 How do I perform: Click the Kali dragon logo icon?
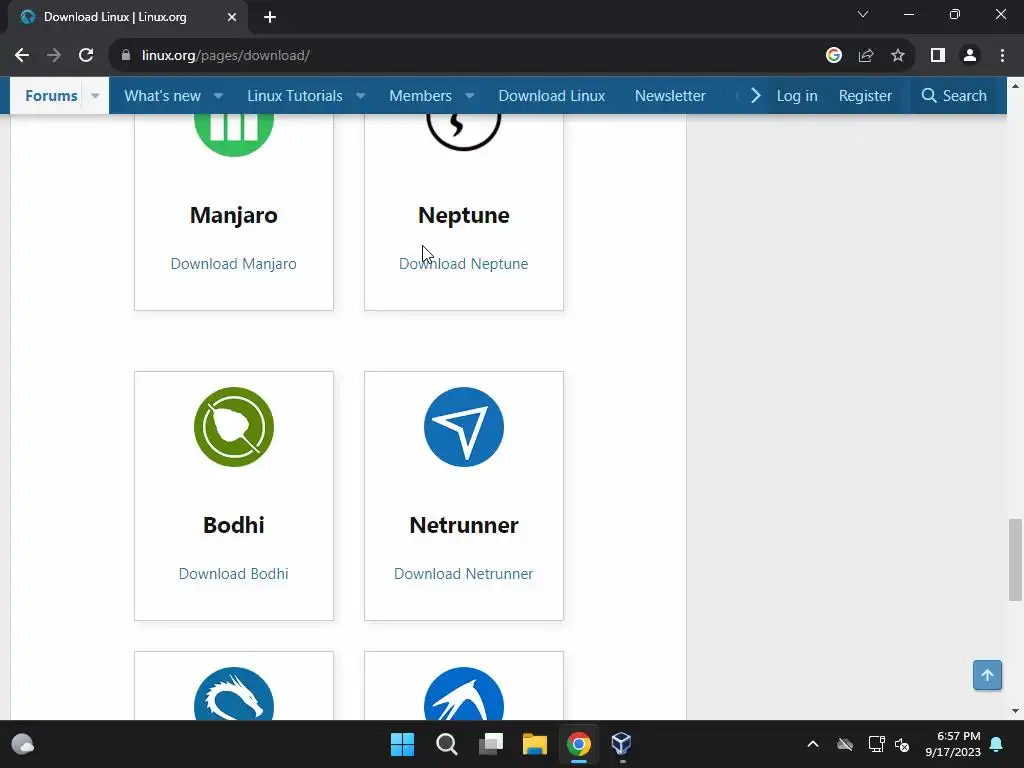click(x=234, y=694)
